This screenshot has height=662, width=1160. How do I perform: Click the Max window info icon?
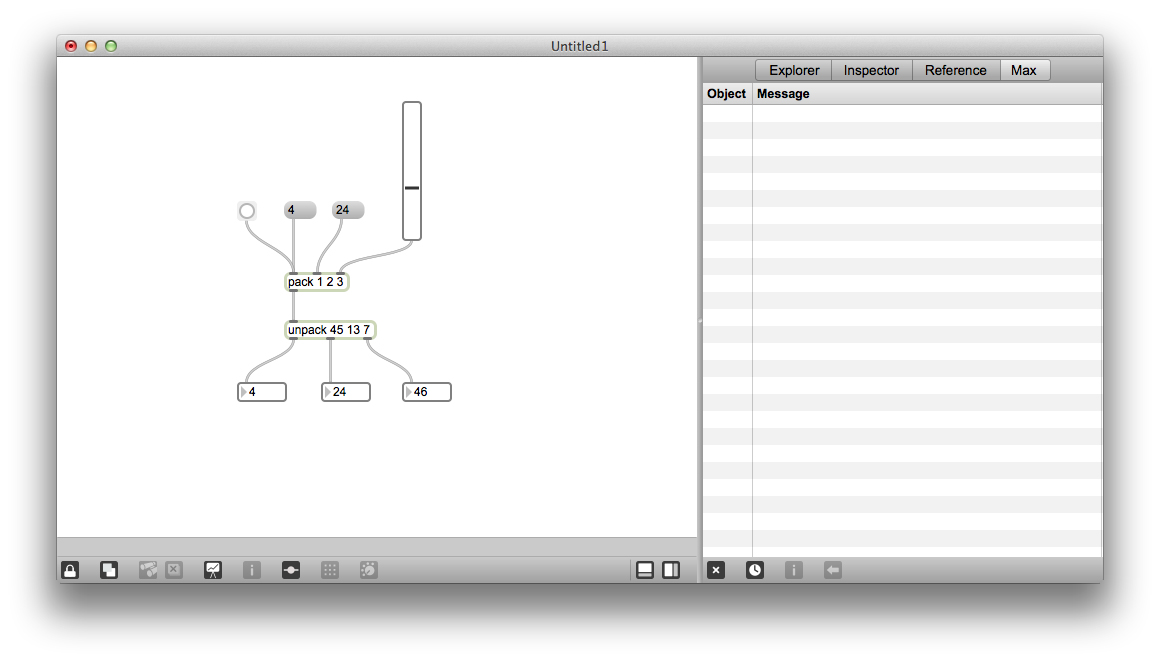click(x=794, y=570)
